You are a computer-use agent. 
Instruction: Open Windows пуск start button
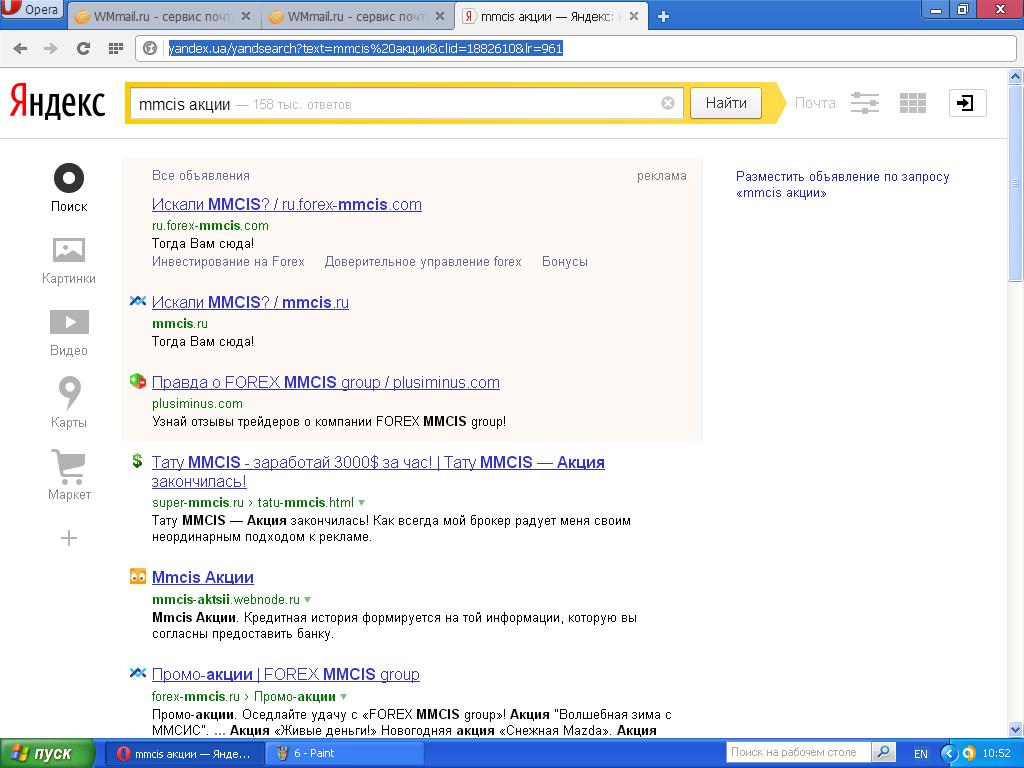point(47,754)
